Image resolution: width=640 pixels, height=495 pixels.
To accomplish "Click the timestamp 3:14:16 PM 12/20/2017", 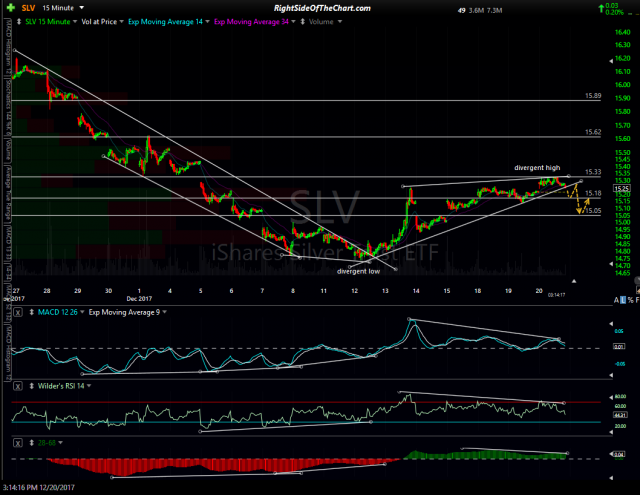I will pos(39,488).
